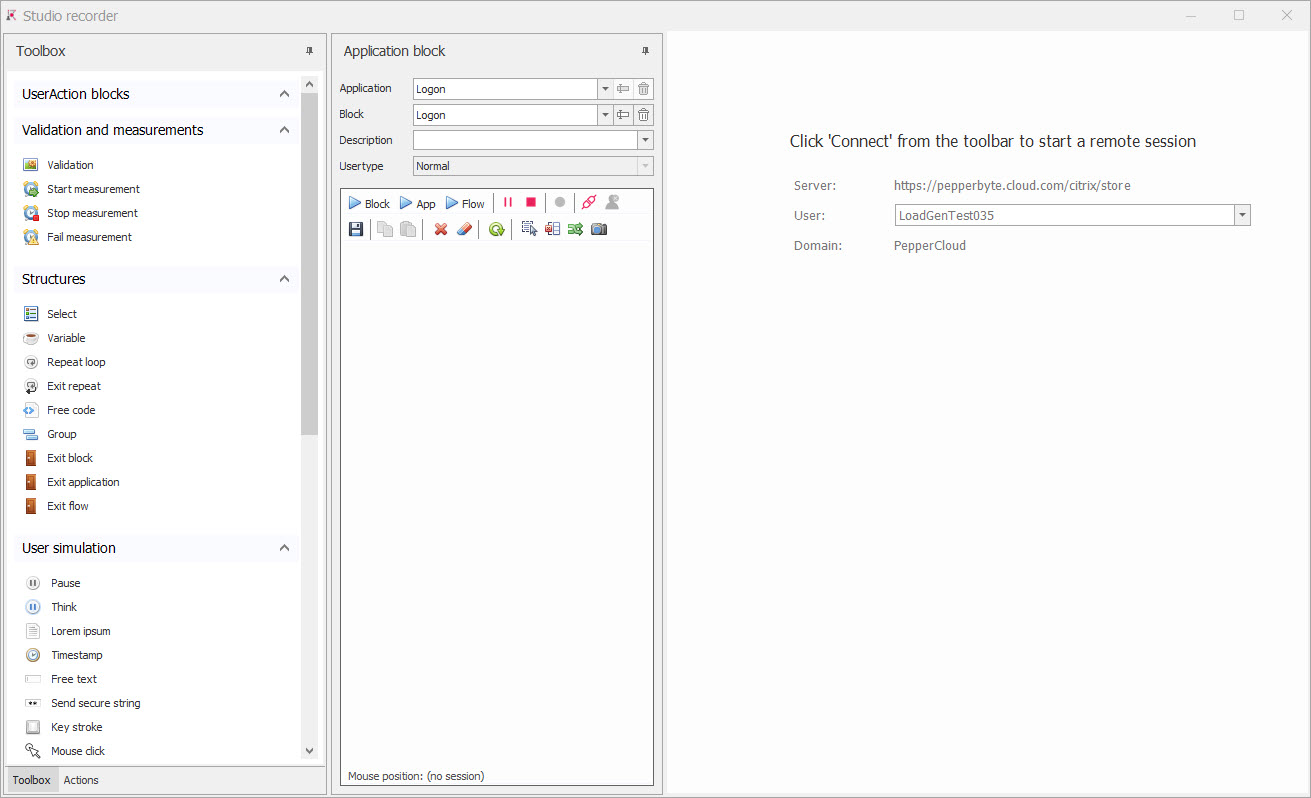Viewport: 1311px width, 798px height.
Task: Click the grey record circle icon
Action: [x=560, y=203]
